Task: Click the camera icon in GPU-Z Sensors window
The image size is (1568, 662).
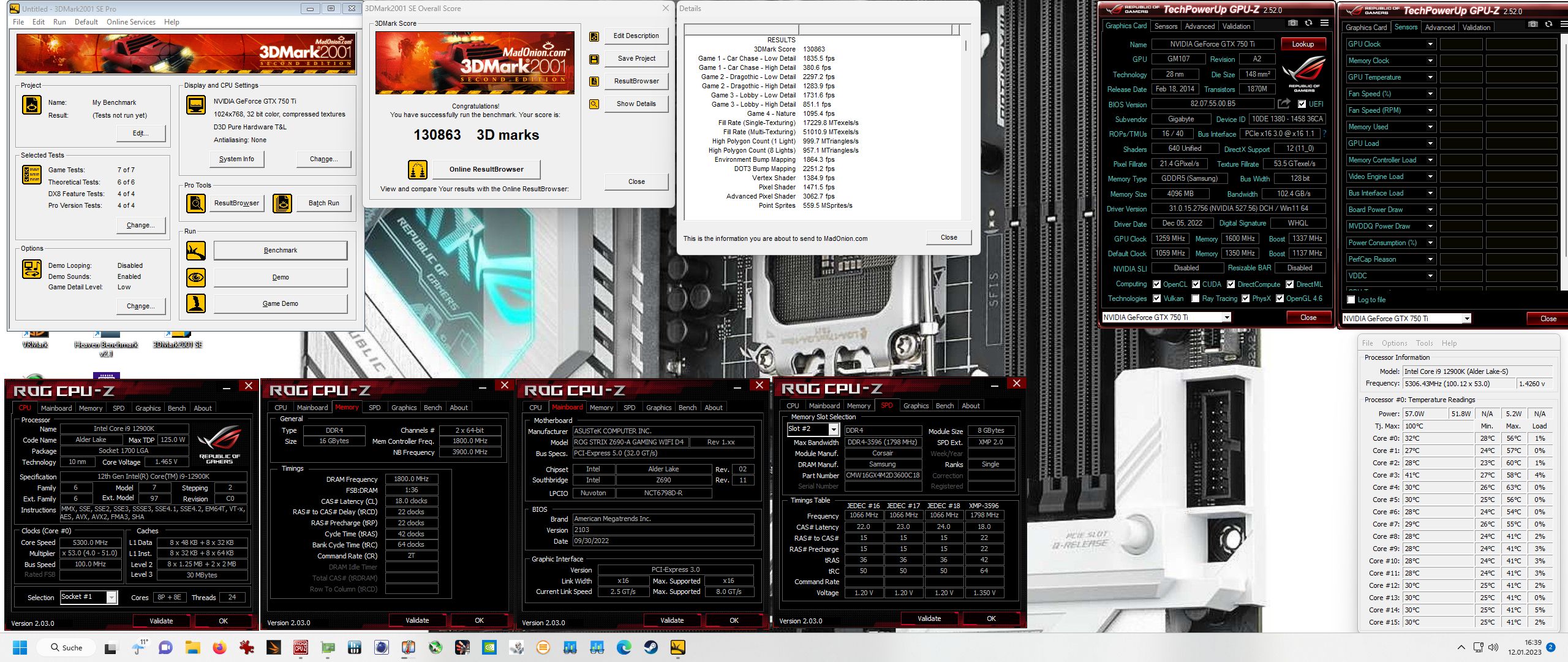Action: [x=1532, y=25]
